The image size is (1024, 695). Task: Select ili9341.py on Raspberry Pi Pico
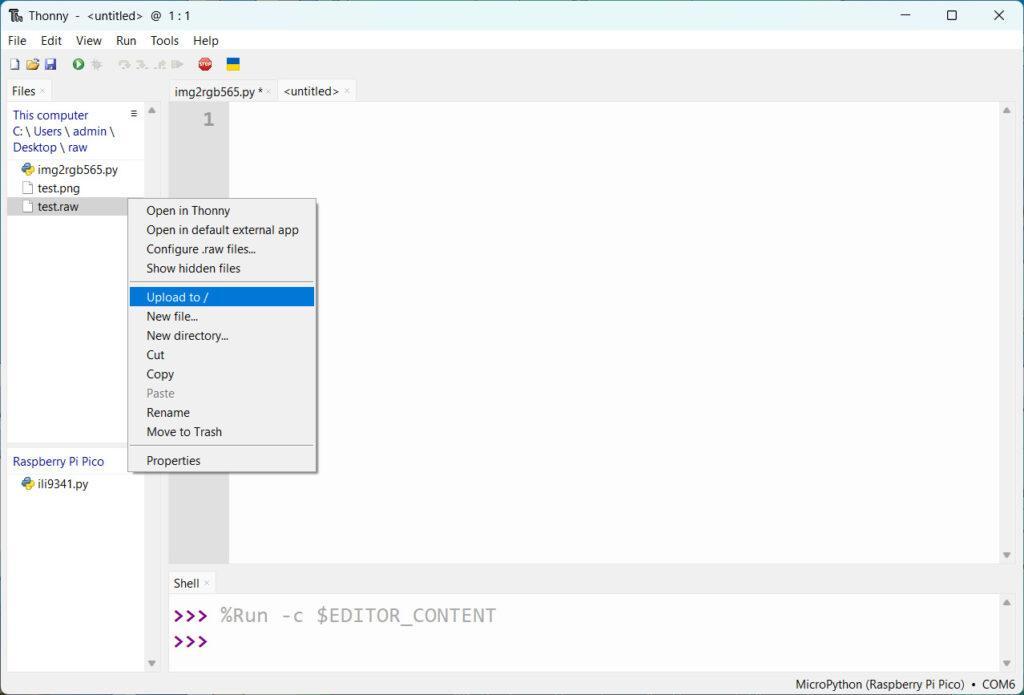[x=62, y=484]
